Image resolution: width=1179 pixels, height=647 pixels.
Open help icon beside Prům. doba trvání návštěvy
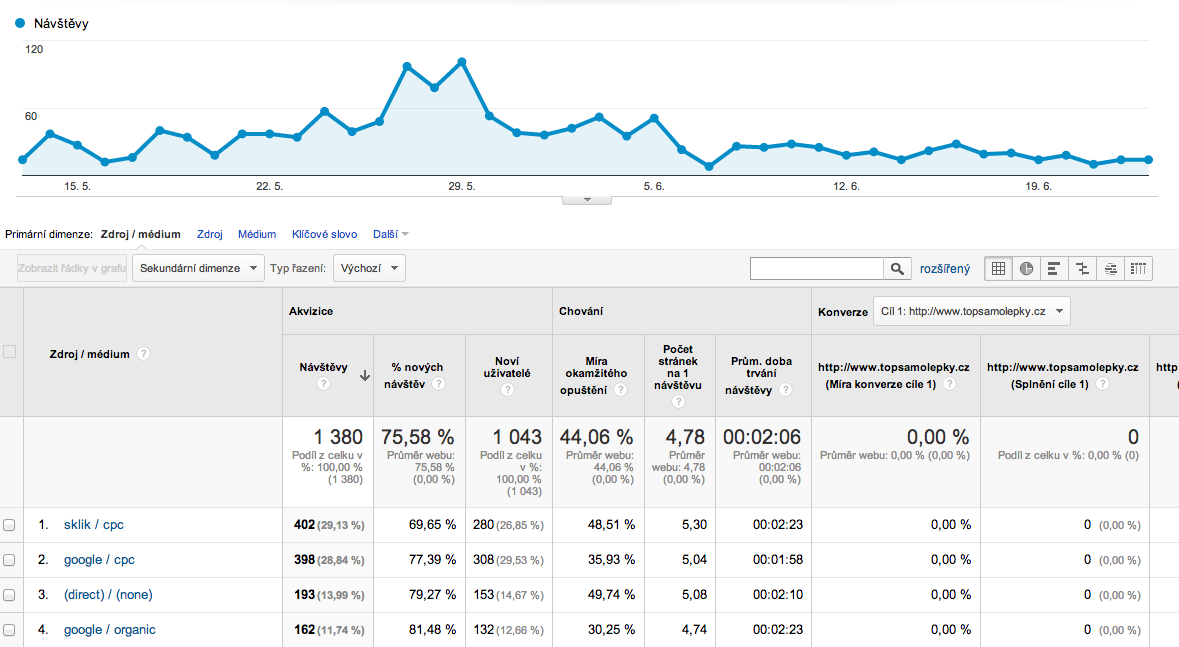[785, 390]
